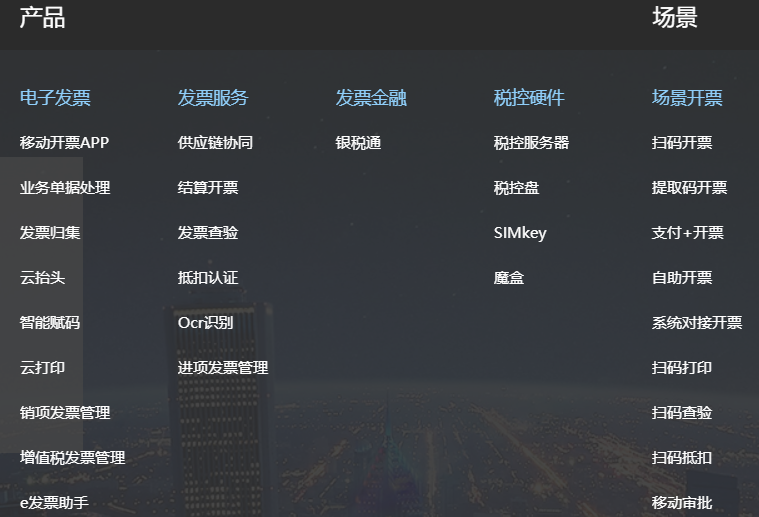Open the 云抬头 product link
The width and height of the screenshot is (759, 517).
(42, 278)
